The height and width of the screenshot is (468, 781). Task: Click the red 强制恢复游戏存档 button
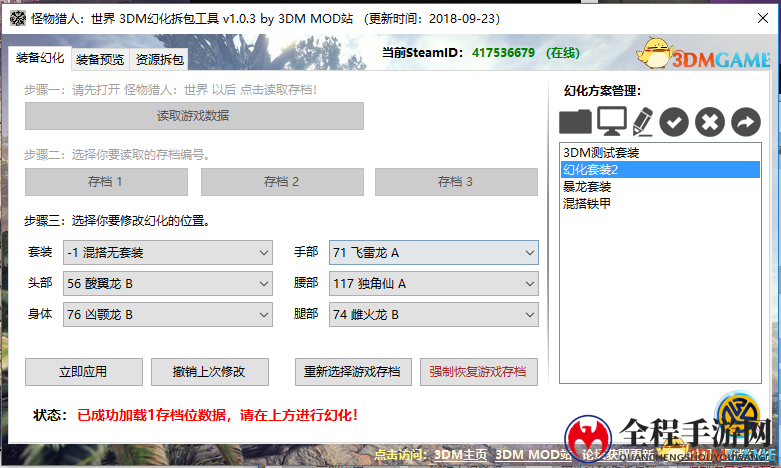tap(479, 372)
